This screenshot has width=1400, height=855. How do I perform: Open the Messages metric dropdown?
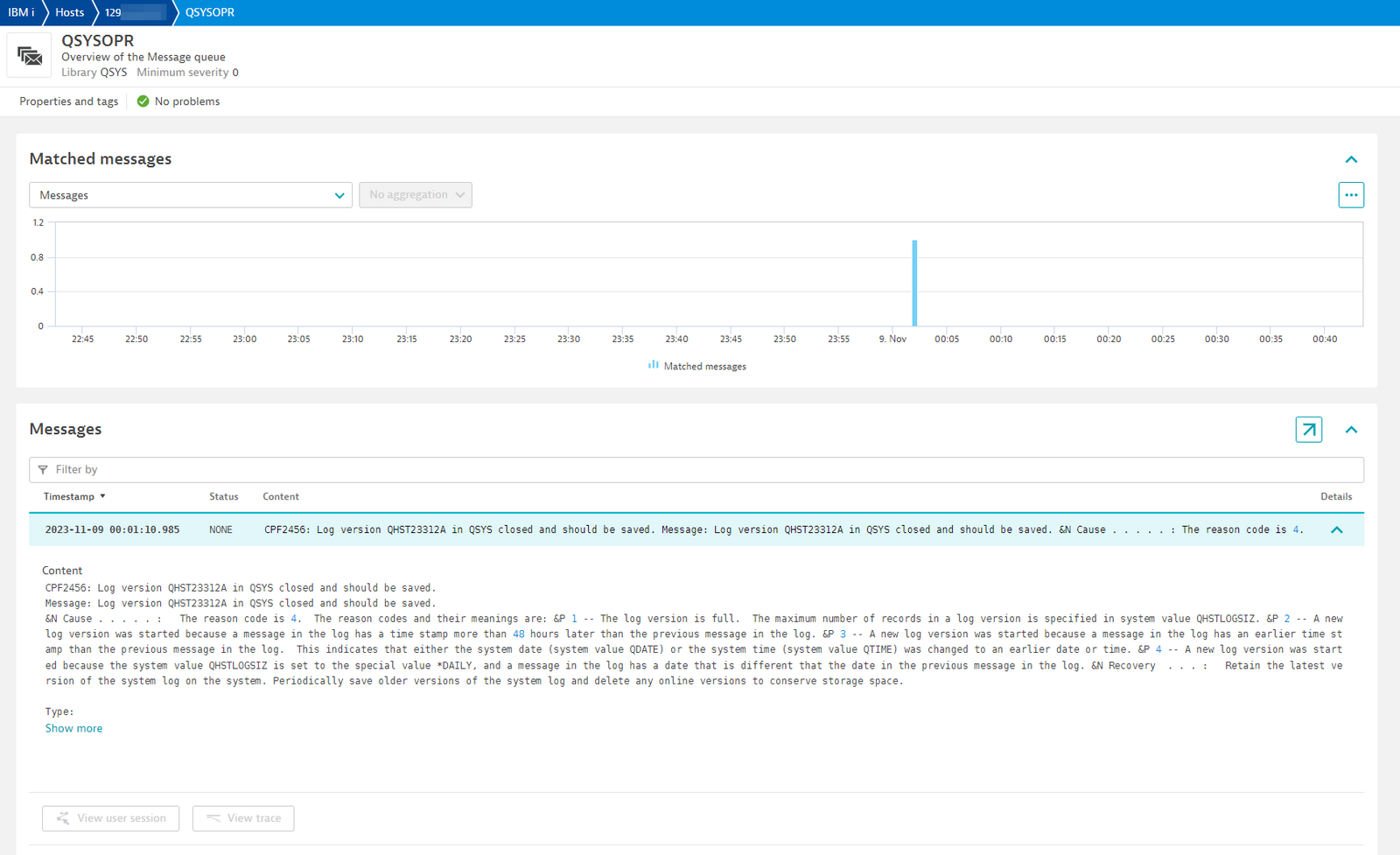[191, 195]
